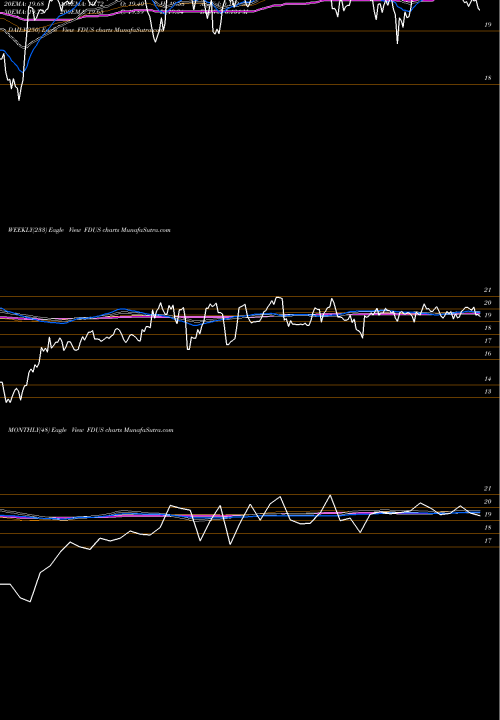Select the 20 axis label on monthly chart
500x720 pixels.
[x=488, y=501]
